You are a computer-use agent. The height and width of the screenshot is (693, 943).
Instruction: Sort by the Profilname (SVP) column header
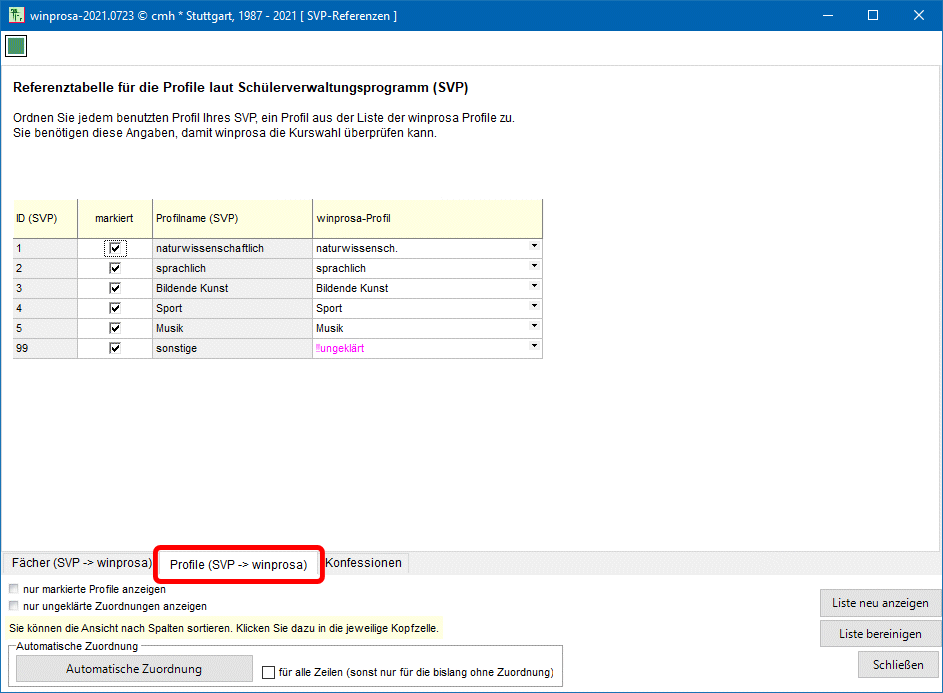[232, 218]
